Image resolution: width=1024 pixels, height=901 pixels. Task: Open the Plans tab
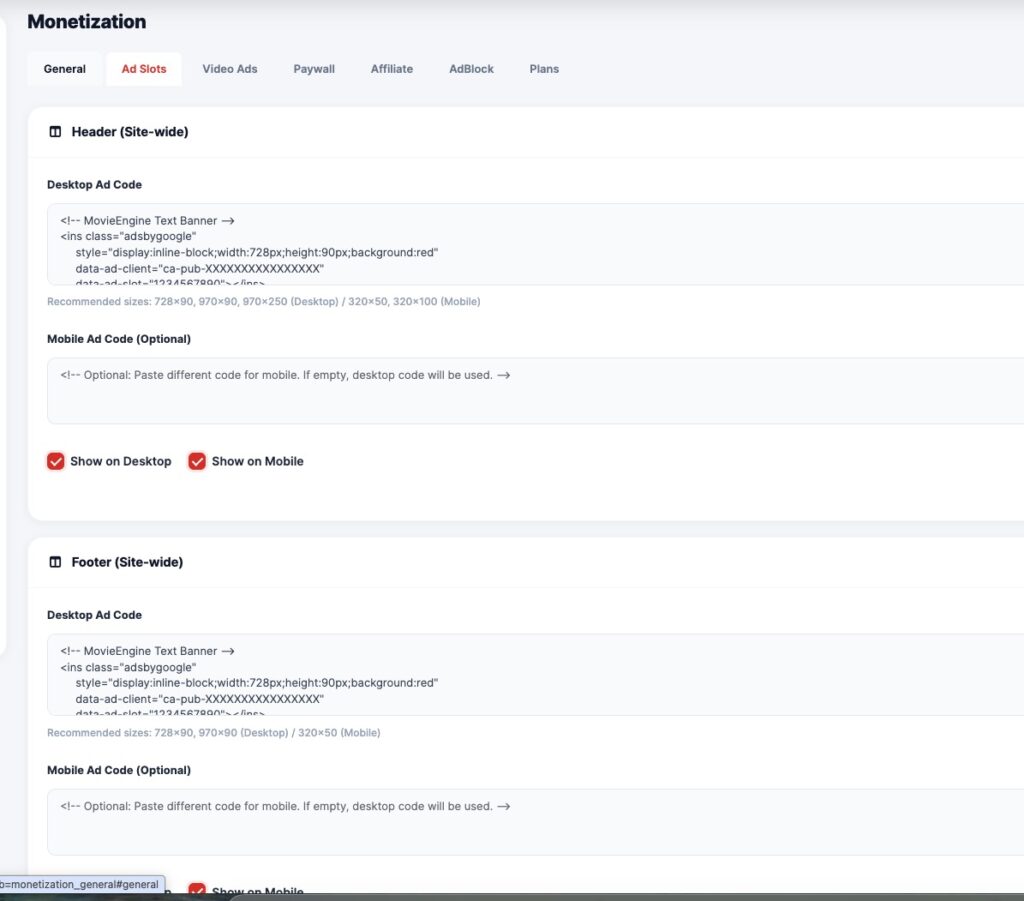(544, 69)
